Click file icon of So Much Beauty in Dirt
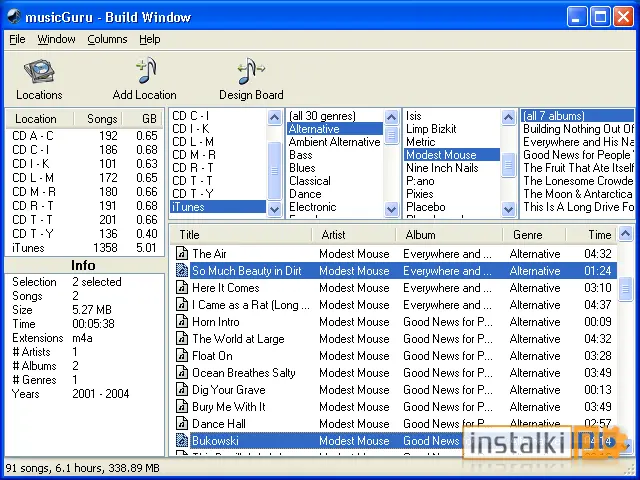Image resolution: width=640 pixels, height=480 pixels. (x=182, y=271)
